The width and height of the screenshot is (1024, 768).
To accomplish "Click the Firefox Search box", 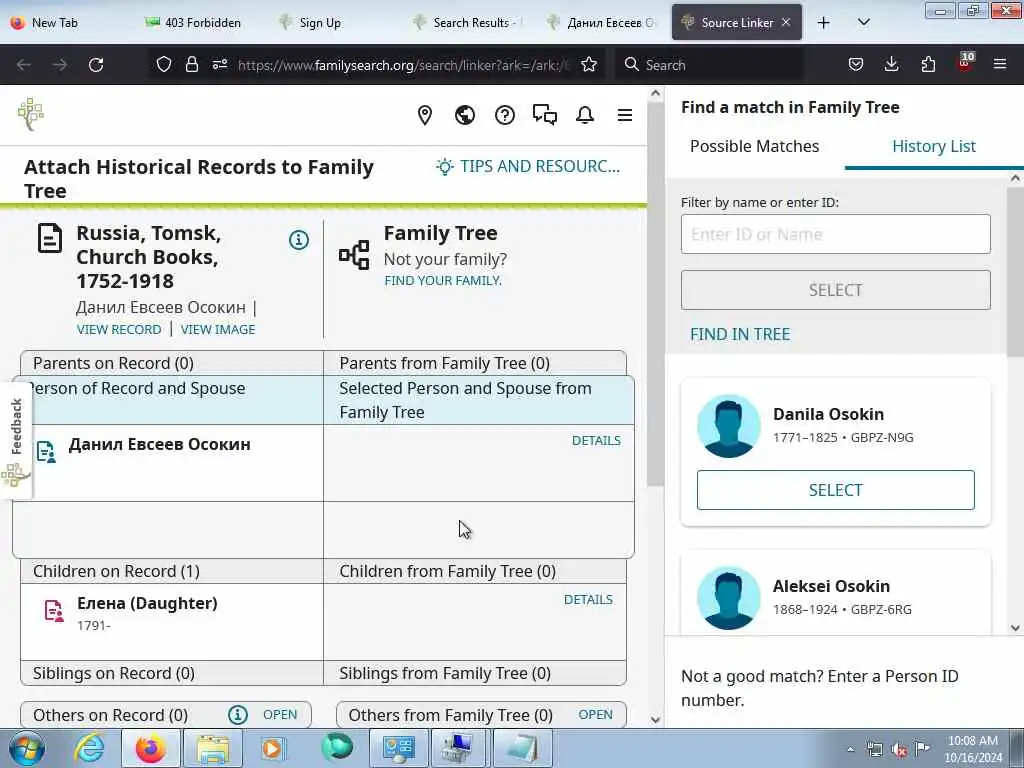I will coord(709,65).
